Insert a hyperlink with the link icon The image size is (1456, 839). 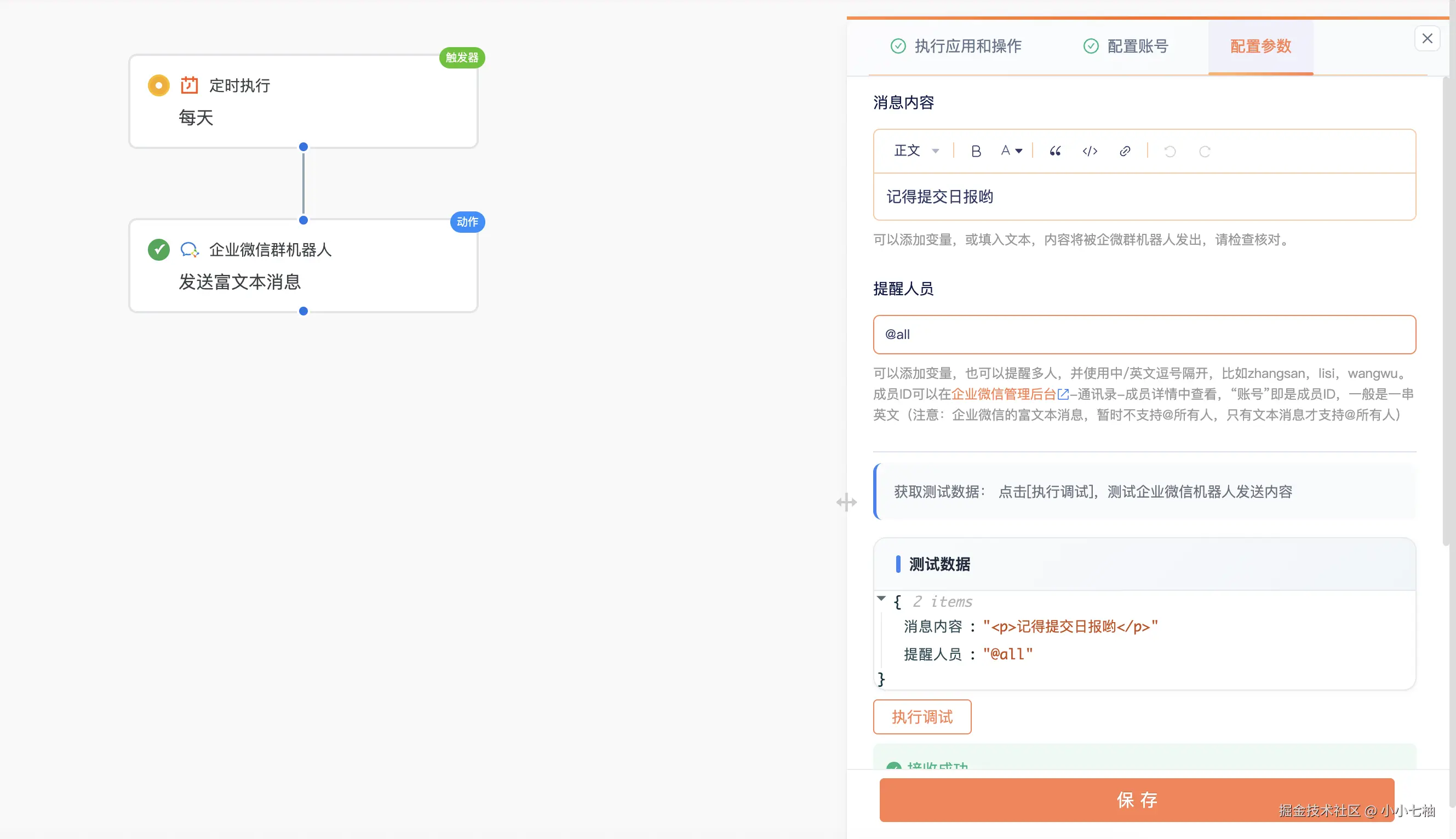pyautogui.click(x=1125, y=151)
